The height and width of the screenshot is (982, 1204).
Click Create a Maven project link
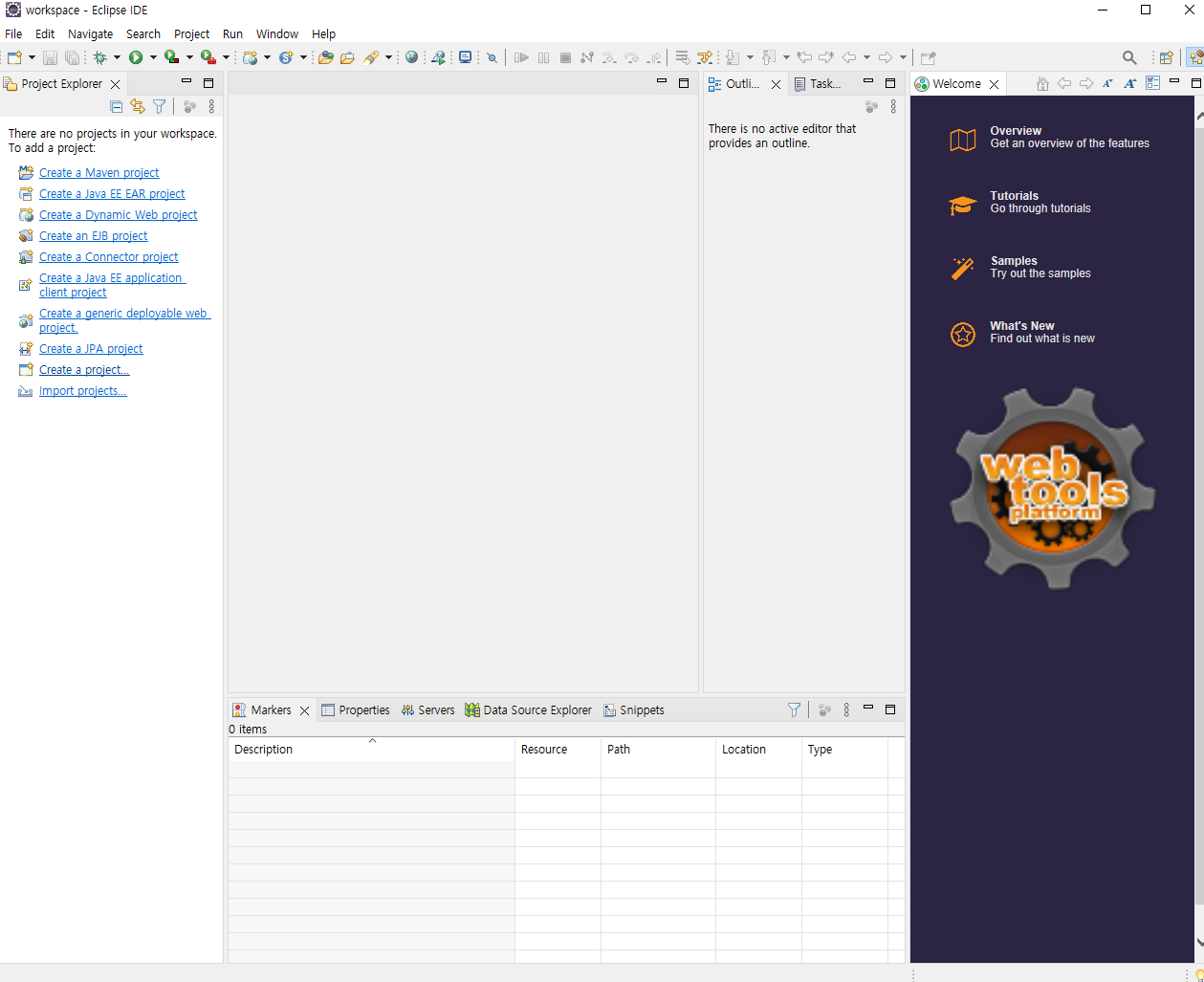tap(99, 173)
